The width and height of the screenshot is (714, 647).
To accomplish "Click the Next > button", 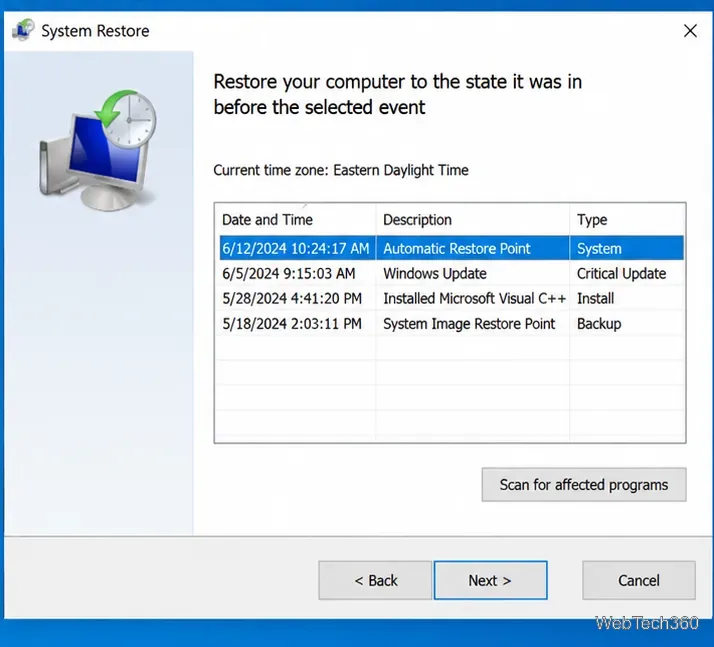I will [x=490, y=580].
